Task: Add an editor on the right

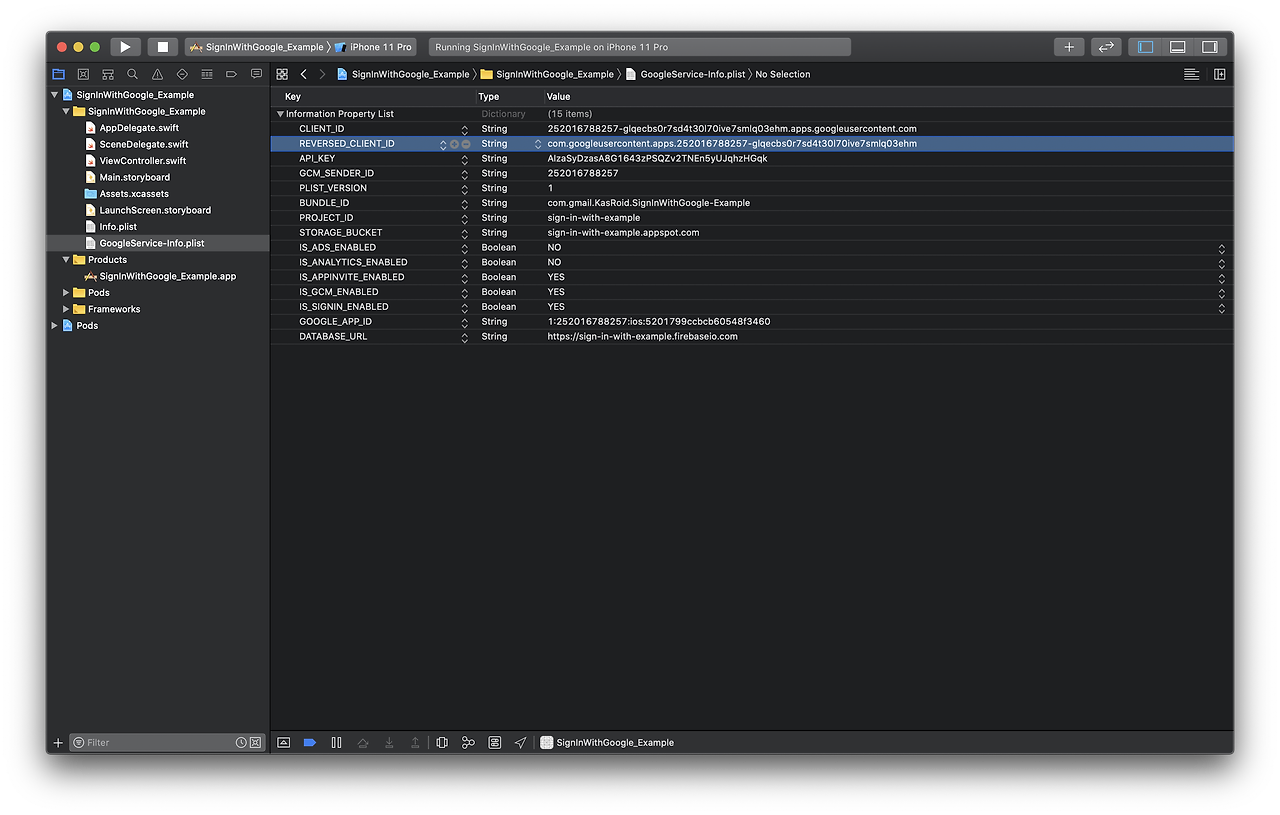Action: pos(1220,74)
